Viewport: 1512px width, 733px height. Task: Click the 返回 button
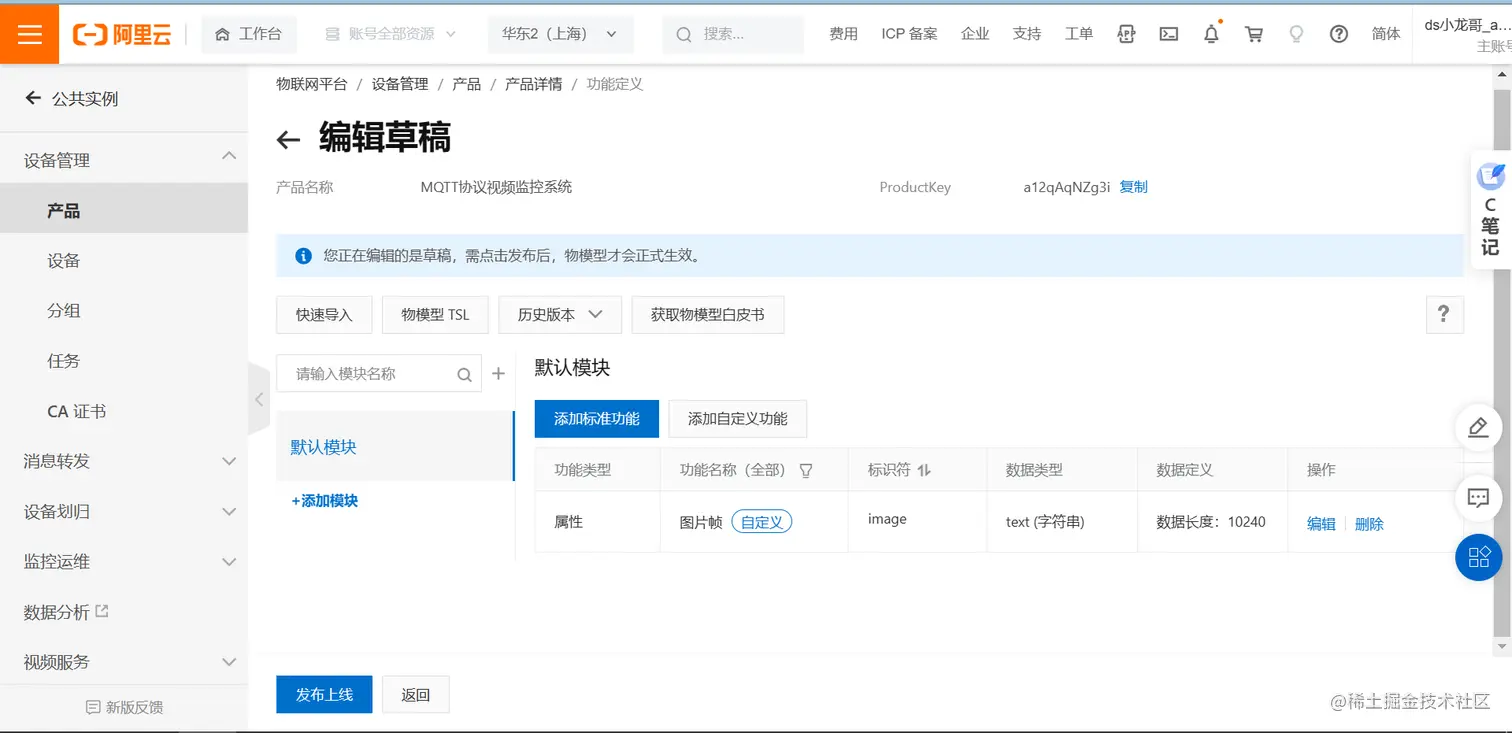(x=415, y=694)
